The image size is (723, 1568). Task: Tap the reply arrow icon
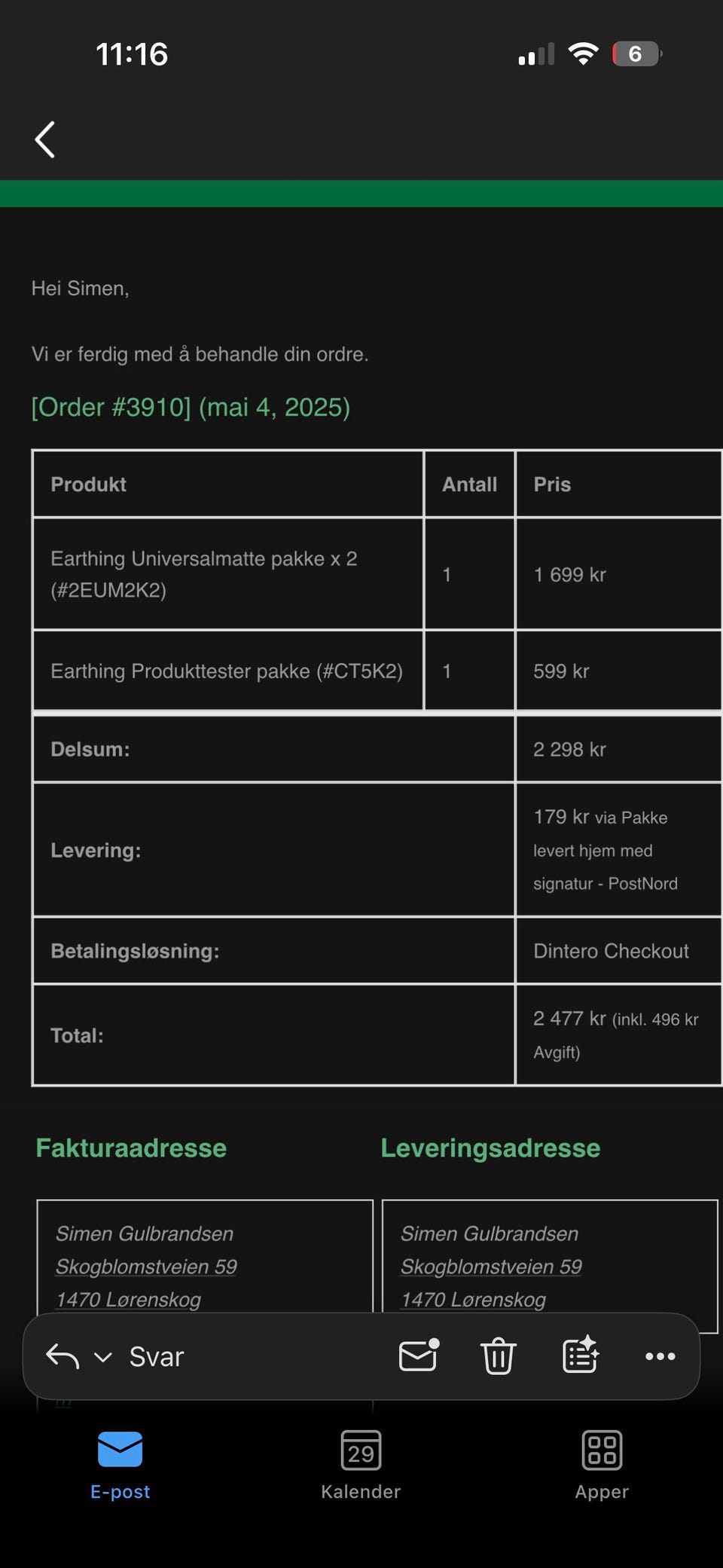pyautogui.click(x=63, y=1356)
